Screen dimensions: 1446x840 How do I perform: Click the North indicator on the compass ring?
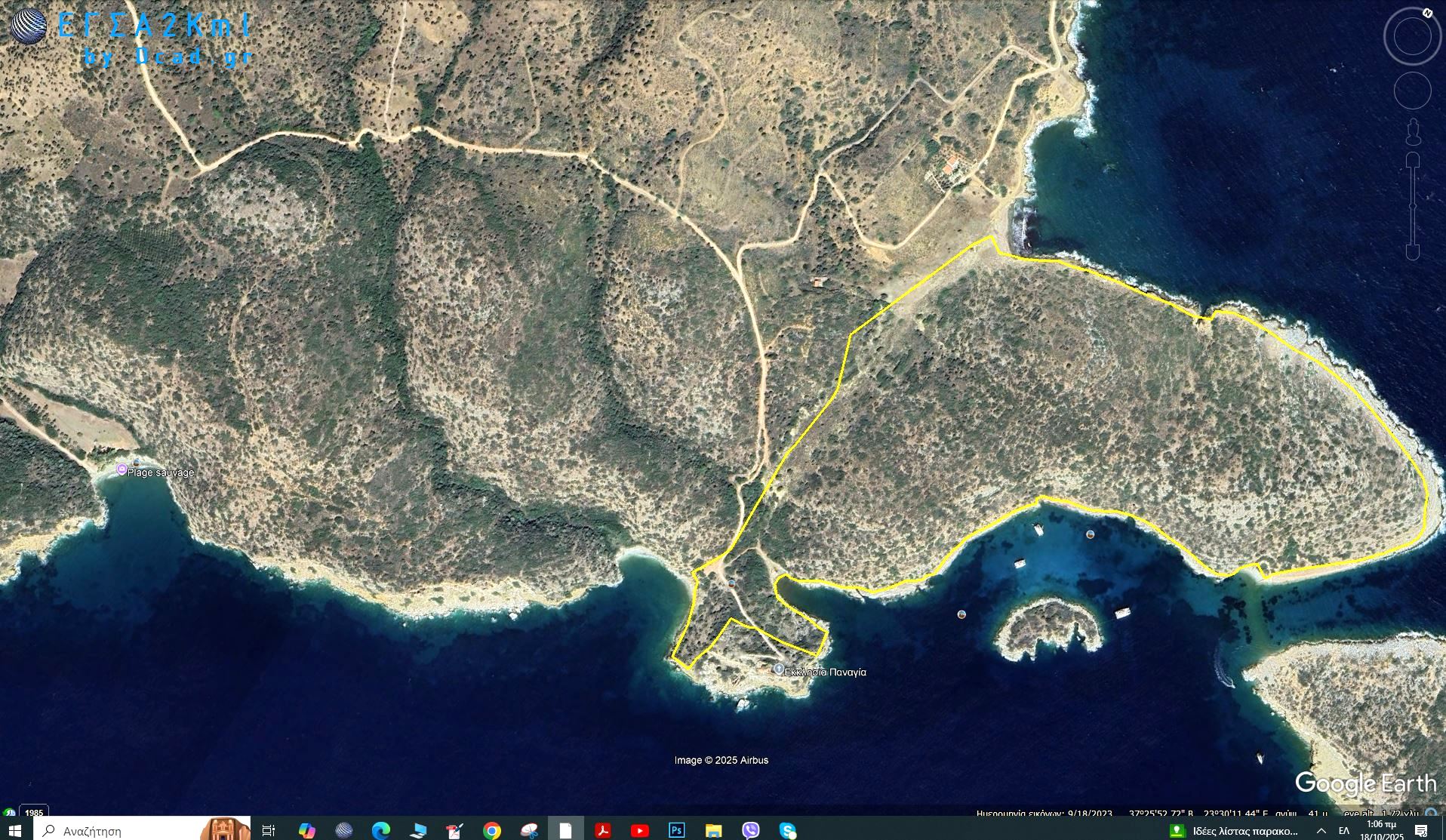1427,12
